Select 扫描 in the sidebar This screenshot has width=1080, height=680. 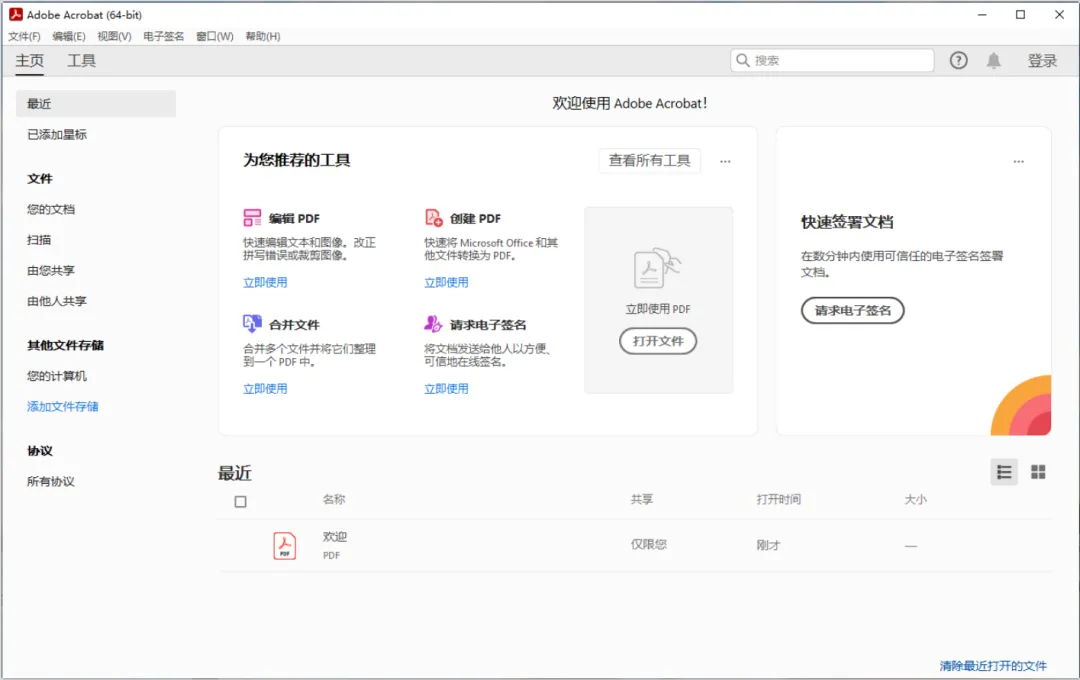(x=39, y=240)
